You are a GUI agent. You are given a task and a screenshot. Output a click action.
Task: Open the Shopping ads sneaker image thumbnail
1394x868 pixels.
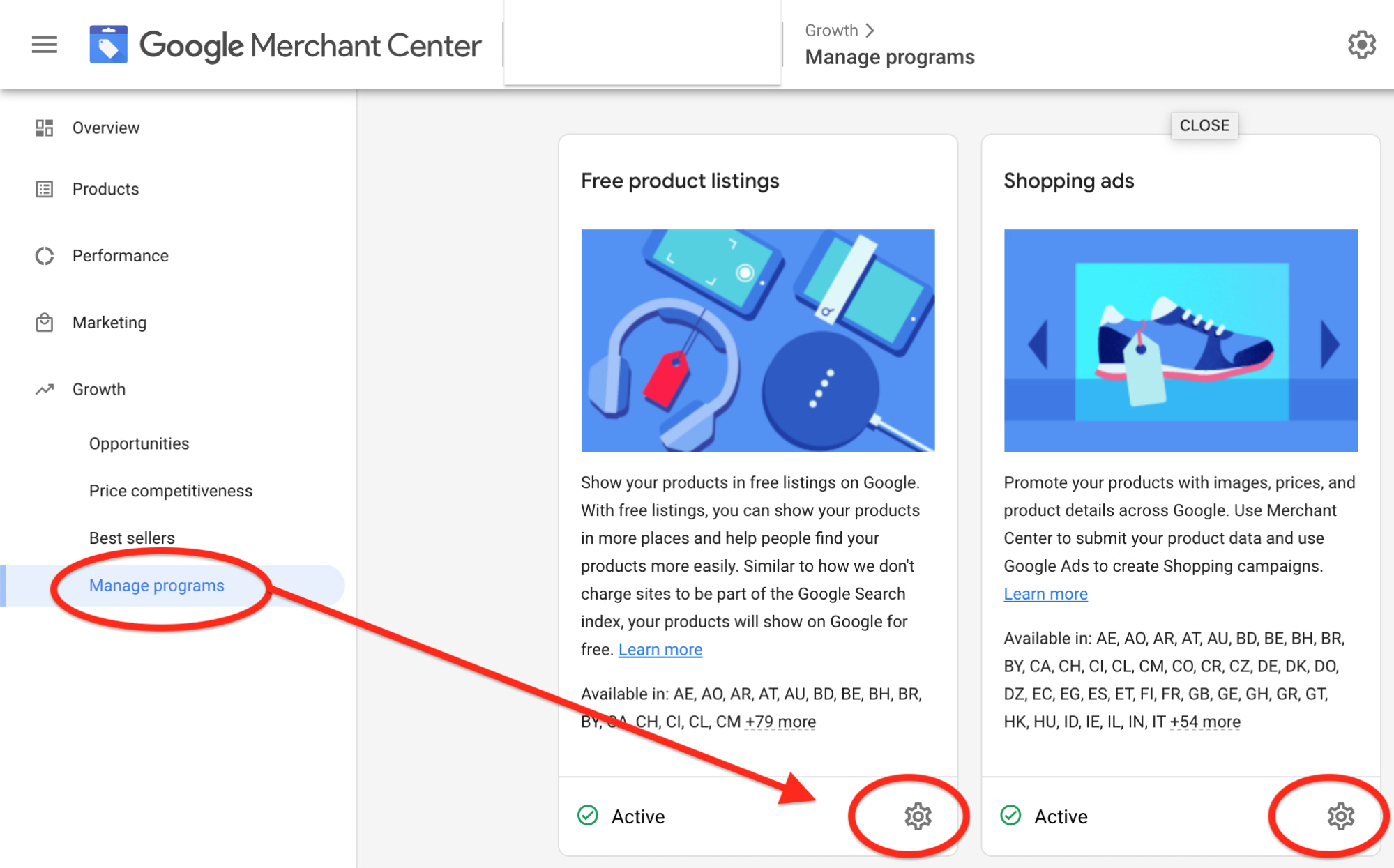[x=1180, y=341]
